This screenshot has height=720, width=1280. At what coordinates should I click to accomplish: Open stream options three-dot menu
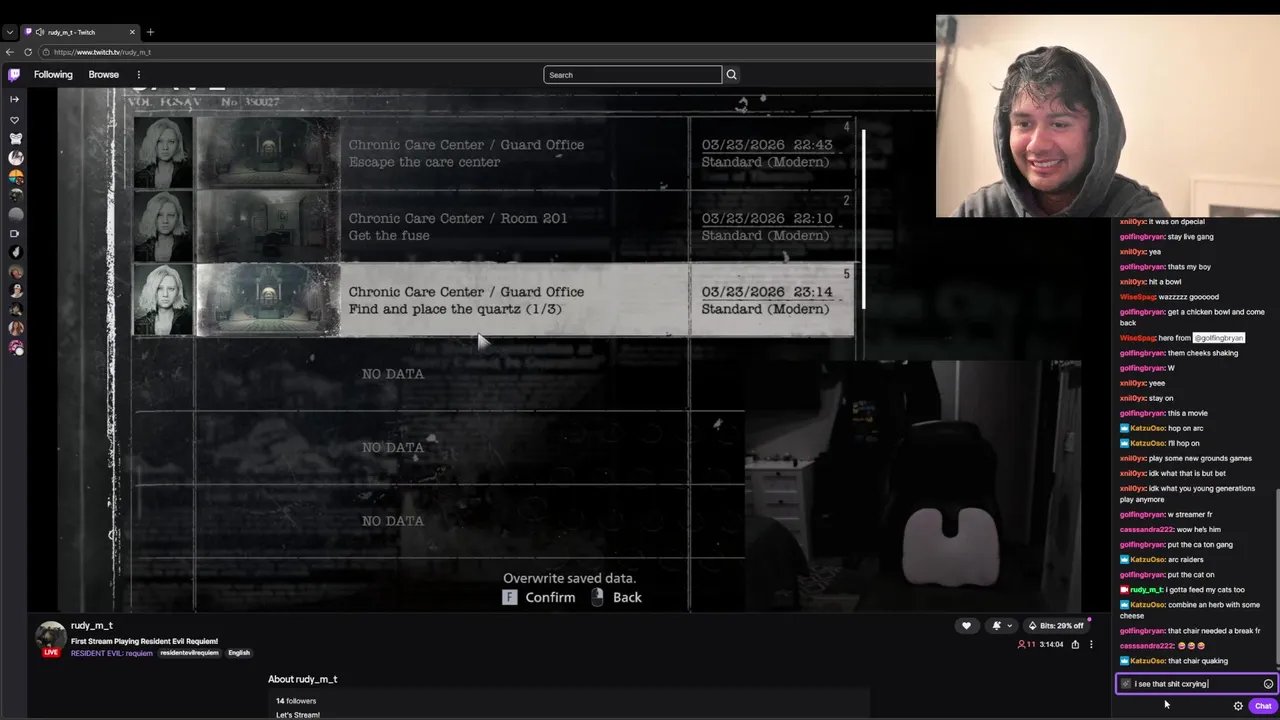coord(1091,645)
